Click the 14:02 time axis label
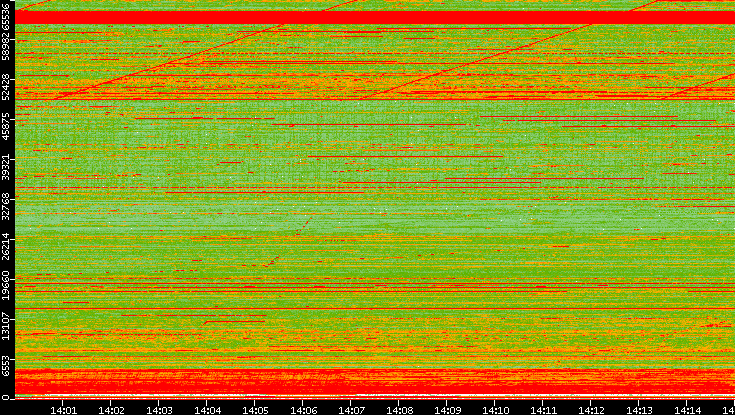The height and width of the screenshot is (415, 735). [x=111, y=410]
